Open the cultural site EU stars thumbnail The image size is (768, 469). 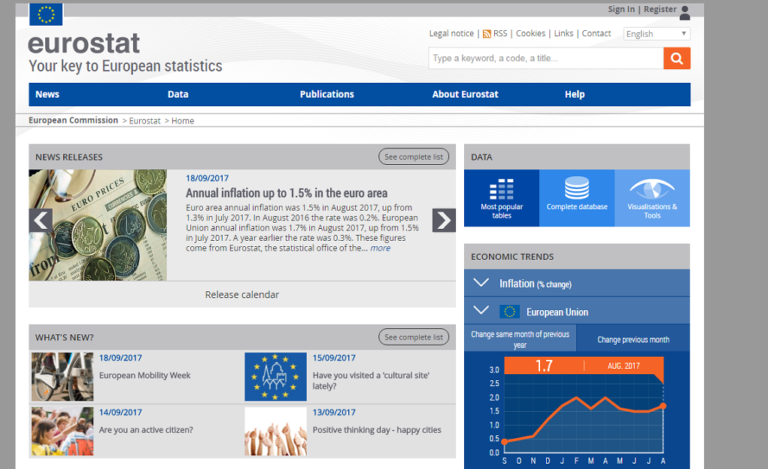click(x=276, y=377)
